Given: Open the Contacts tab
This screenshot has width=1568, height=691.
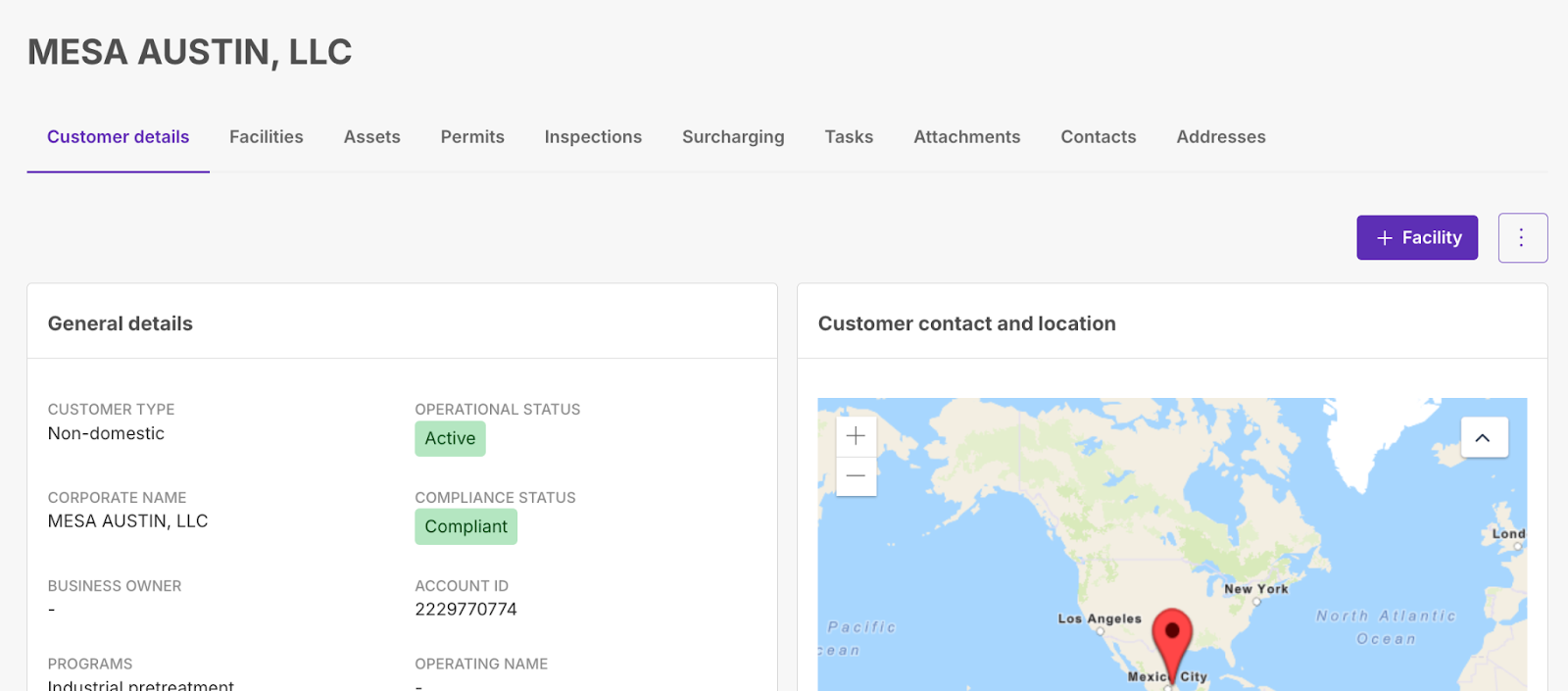Looking at the screenshot, I should point(1098,137).
